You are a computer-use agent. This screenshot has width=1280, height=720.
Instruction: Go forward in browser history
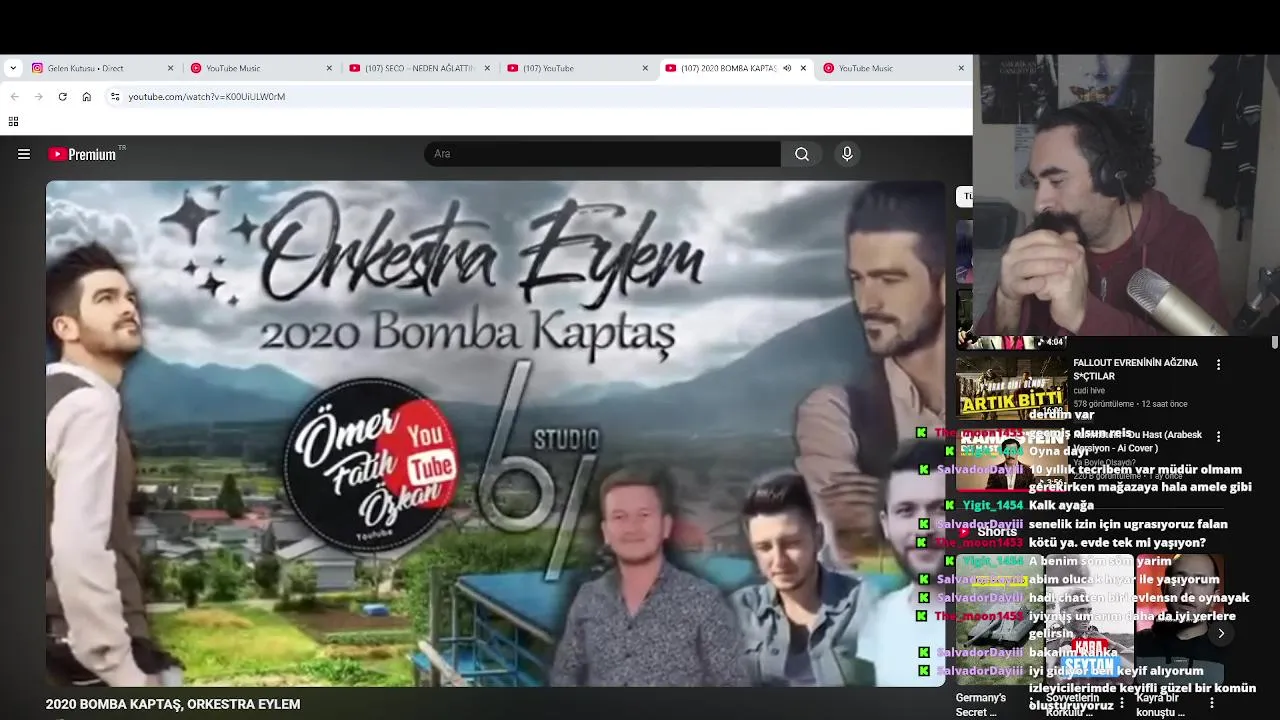click(38, 97)
